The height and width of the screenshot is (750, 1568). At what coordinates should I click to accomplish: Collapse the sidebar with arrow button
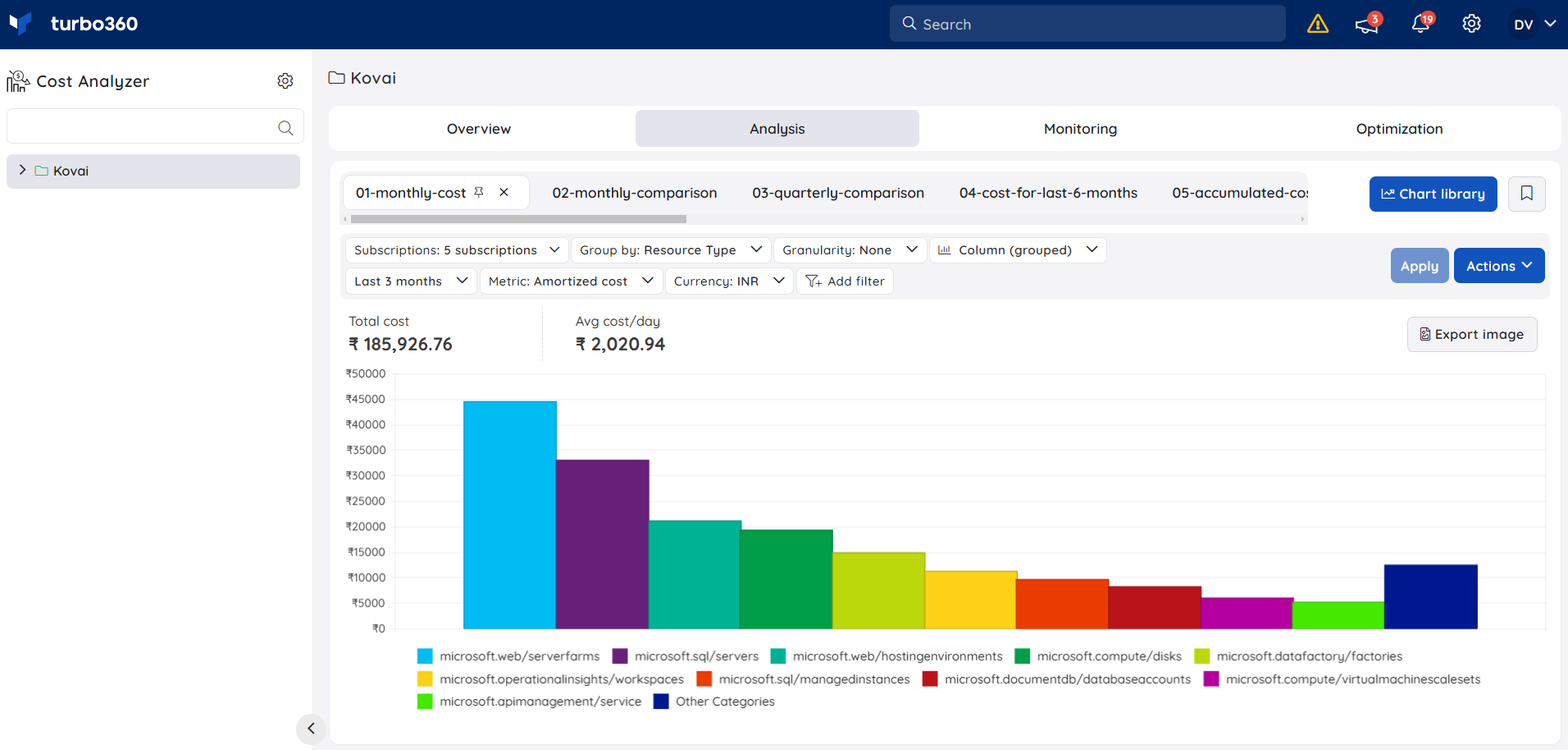311,728
